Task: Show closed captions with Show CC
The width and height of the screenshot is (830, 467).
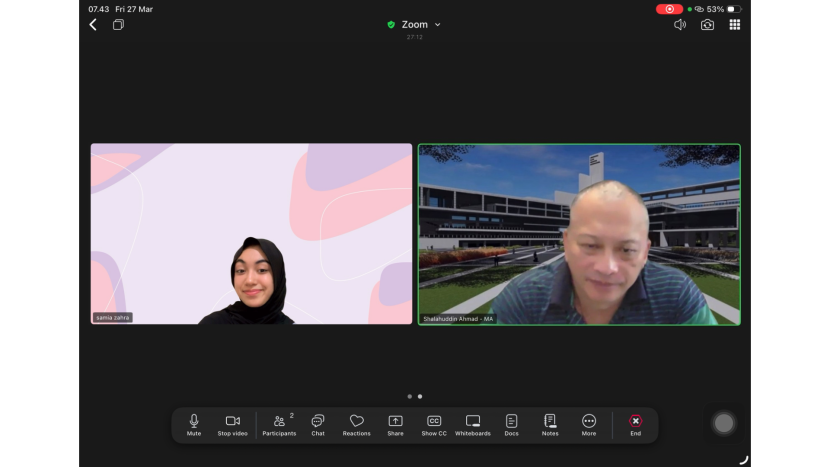Action: point(434,424)
